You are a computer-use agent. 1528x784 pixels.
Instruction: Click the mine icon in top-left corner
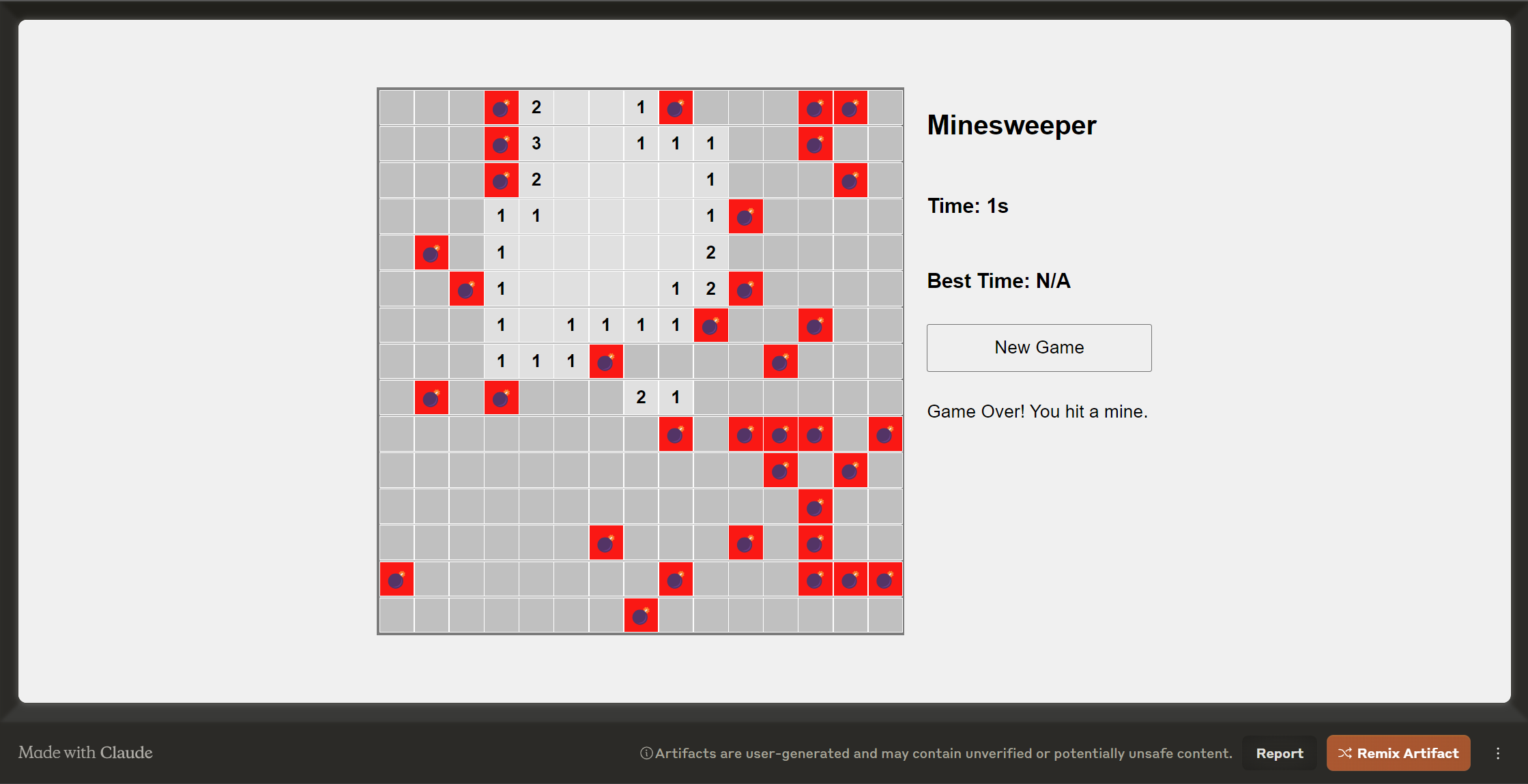(x=500, y=107)
